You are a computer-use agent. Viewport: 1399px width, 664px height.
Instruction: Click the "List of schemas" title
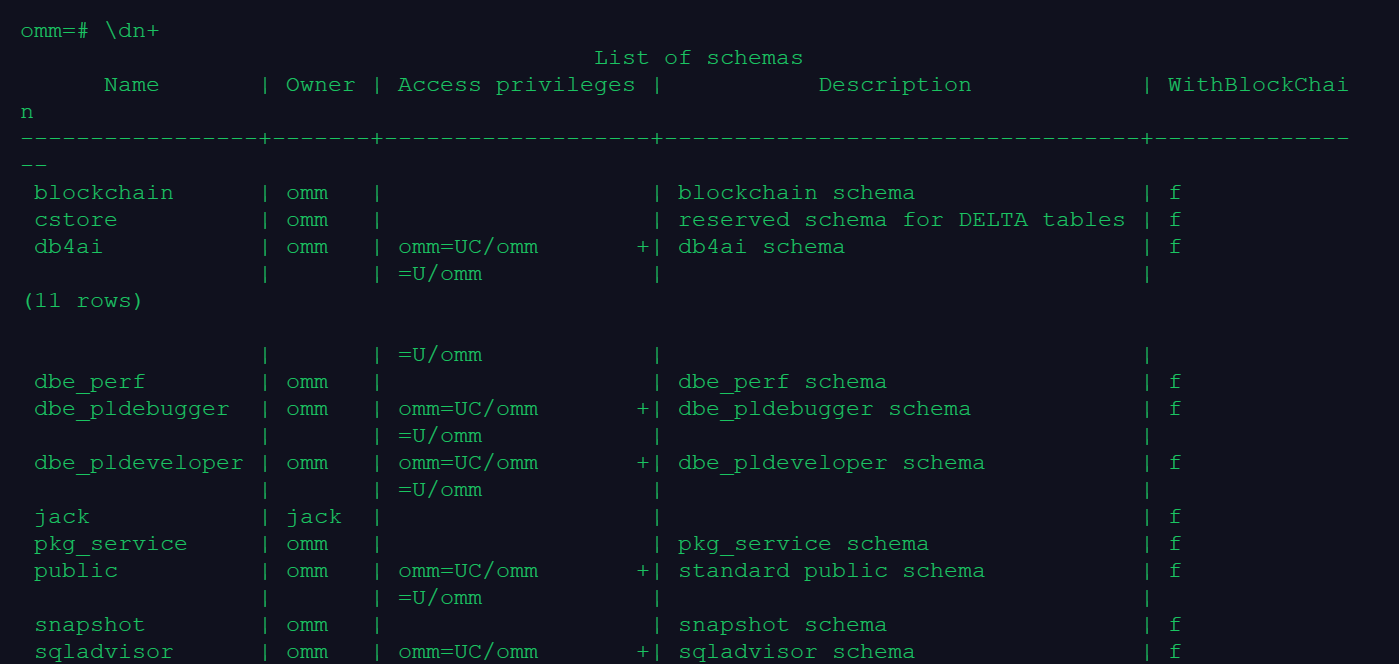(x=698, y=58)
